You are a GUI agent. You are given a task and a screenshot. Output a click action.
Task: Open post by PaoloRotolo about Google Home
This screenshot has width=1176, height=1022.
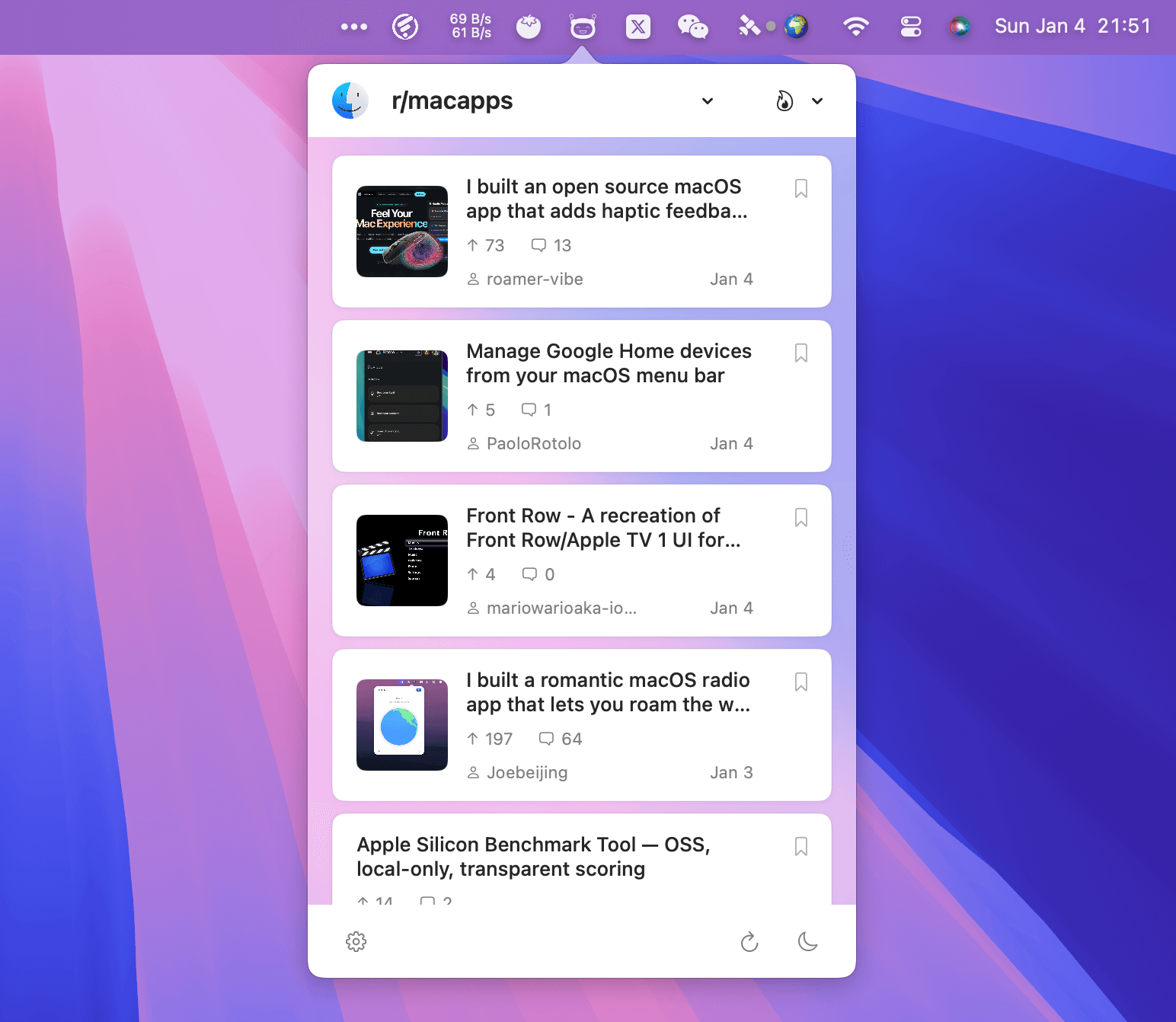609,363
